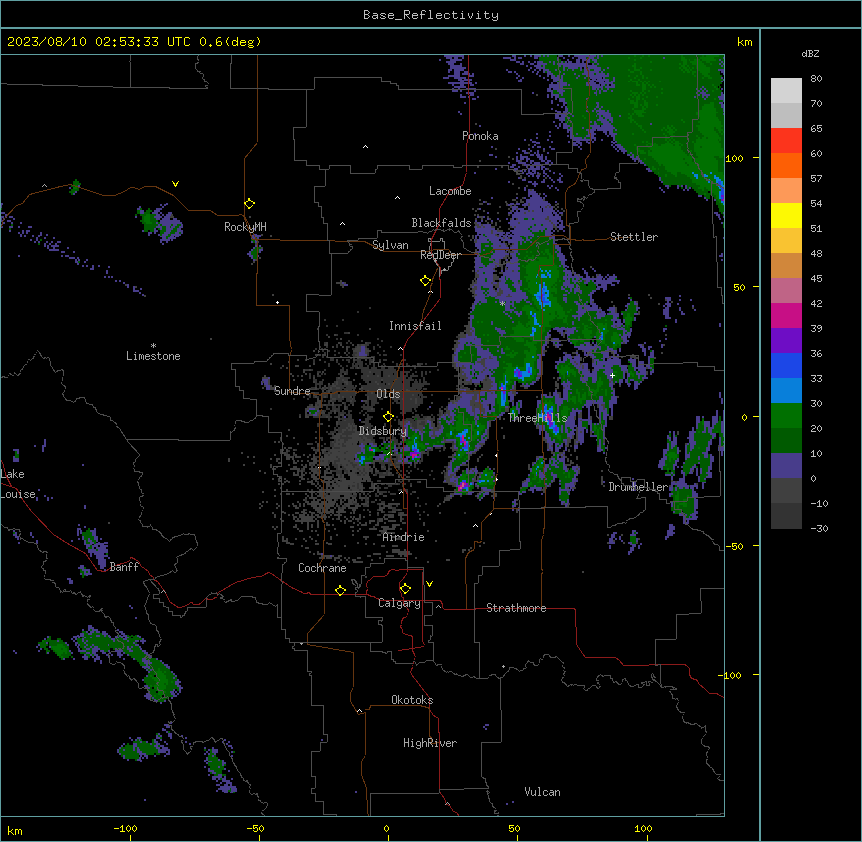Click the Sylvan label on map
This screenshot has height=842, width=862.
390,245
